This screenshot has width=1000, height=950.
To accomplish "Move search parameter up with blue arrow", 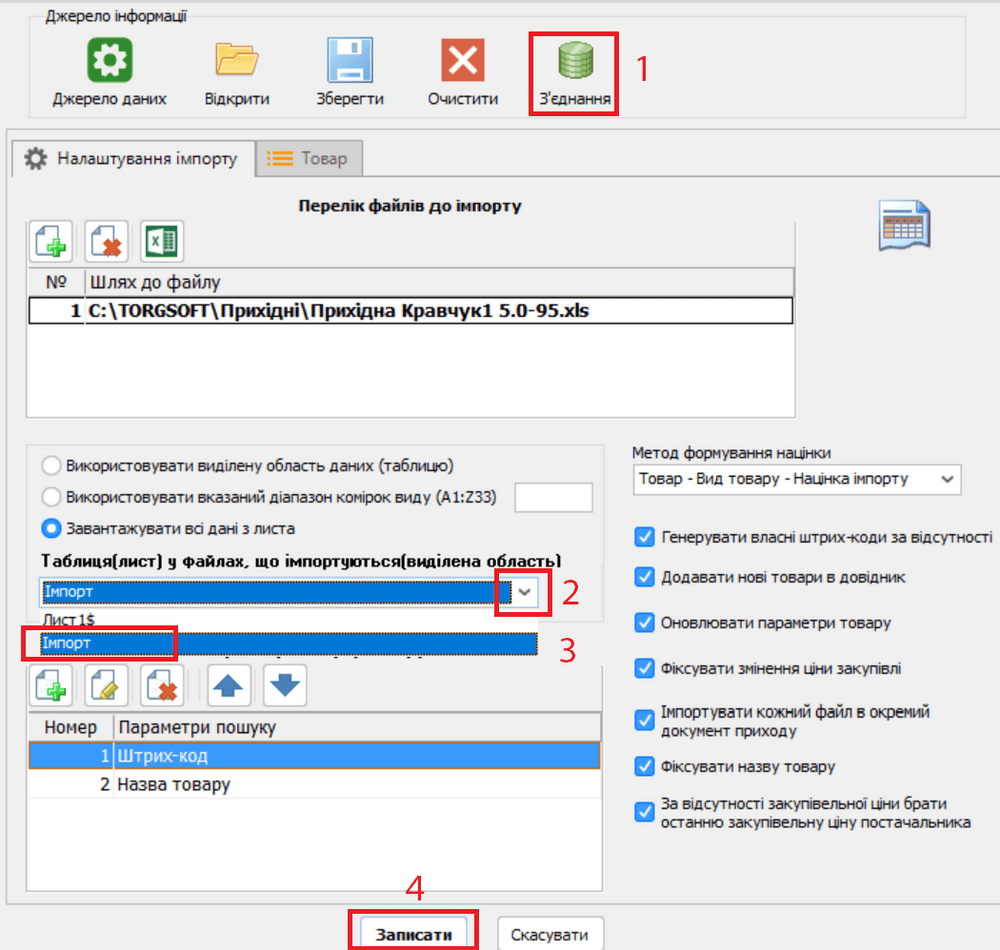I will coord(229,685).
